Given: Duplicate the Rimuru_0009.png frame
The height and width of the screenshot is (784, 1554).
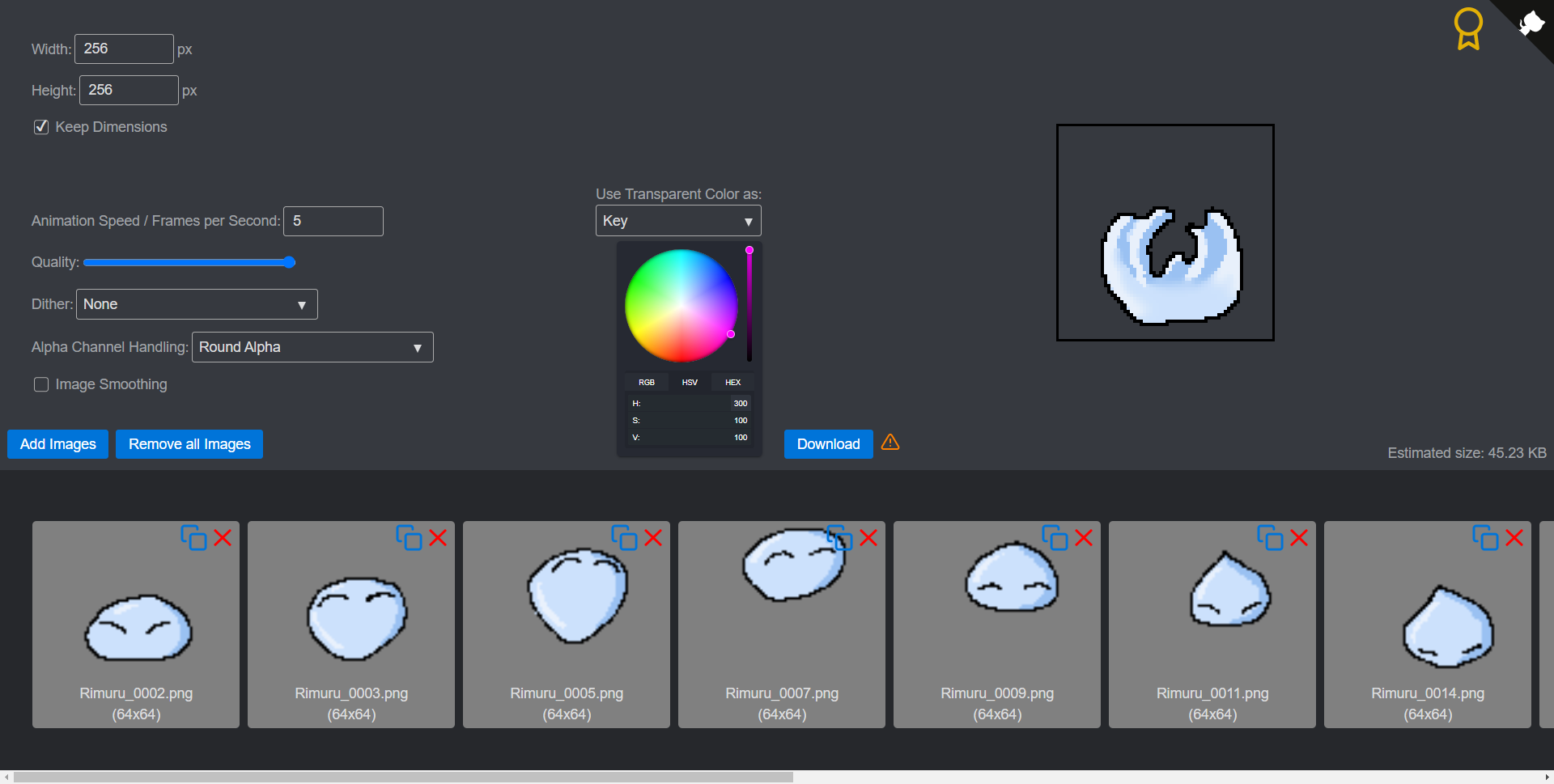Looking at the screenshot, I should point(1055,538).
